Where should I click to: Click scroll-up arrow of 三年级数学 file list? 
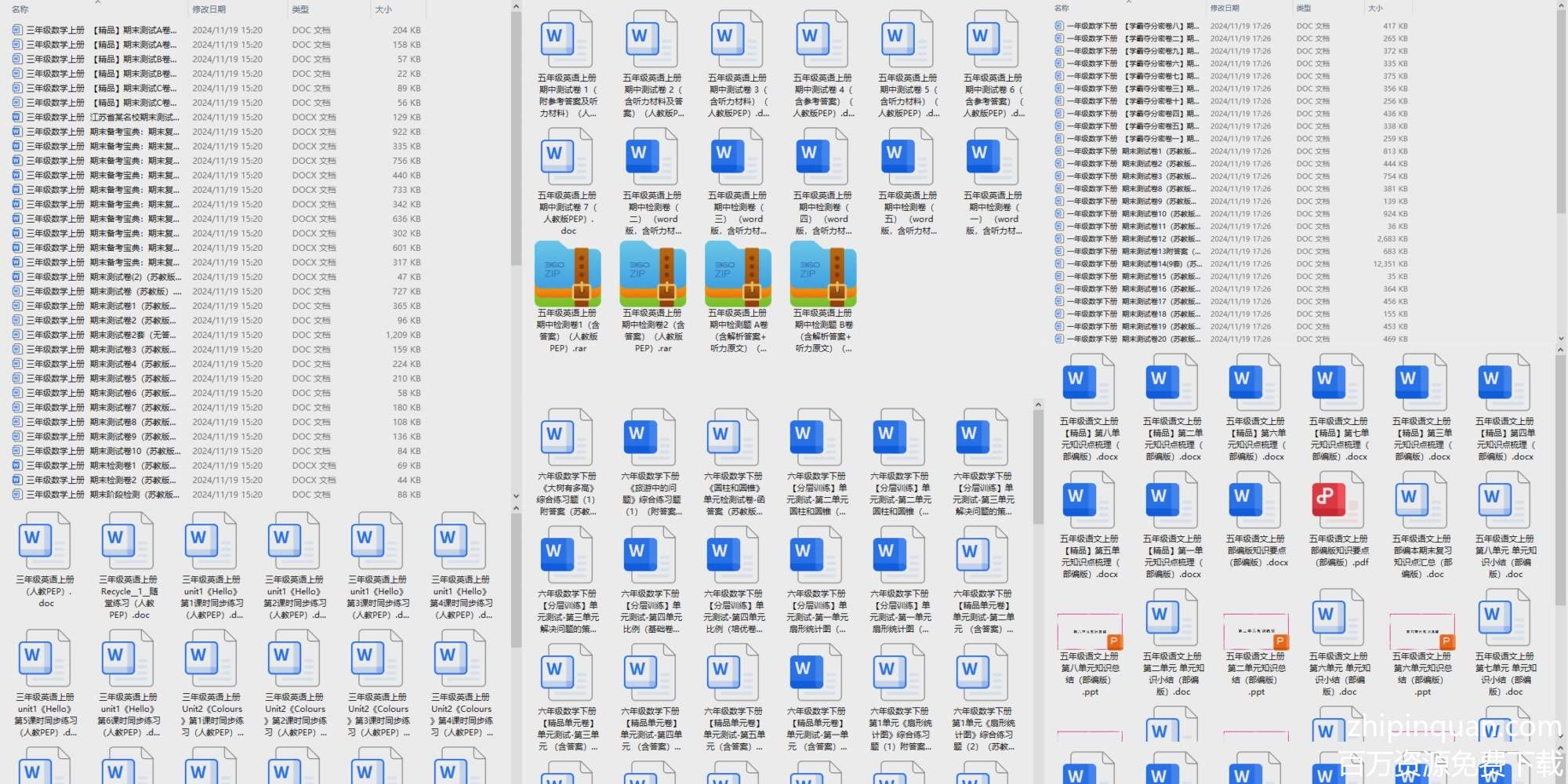[x=515, y=7]
